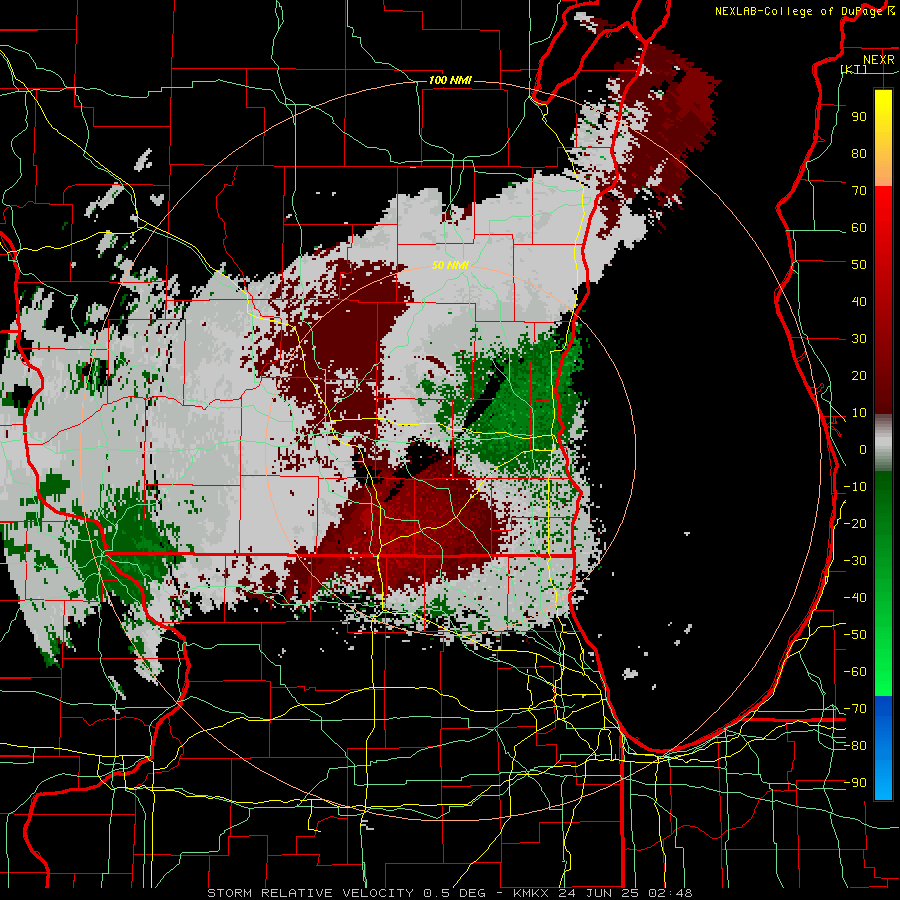Click the -40 value on velocity scale
This screenshot has height=900, width=900.
tap(855, 598)
